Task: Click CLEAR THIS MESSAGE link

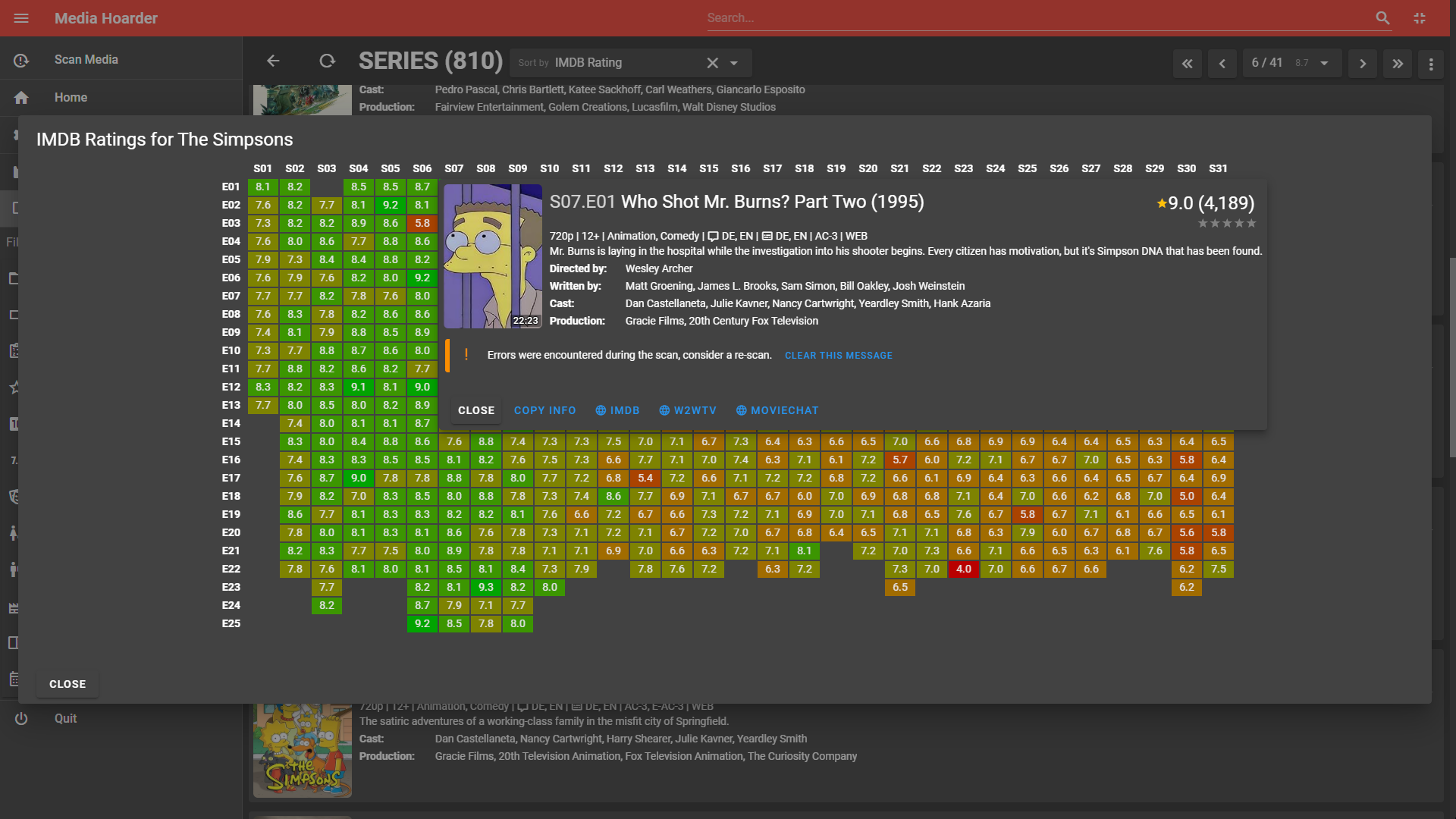Action: [x=839, y=356]
